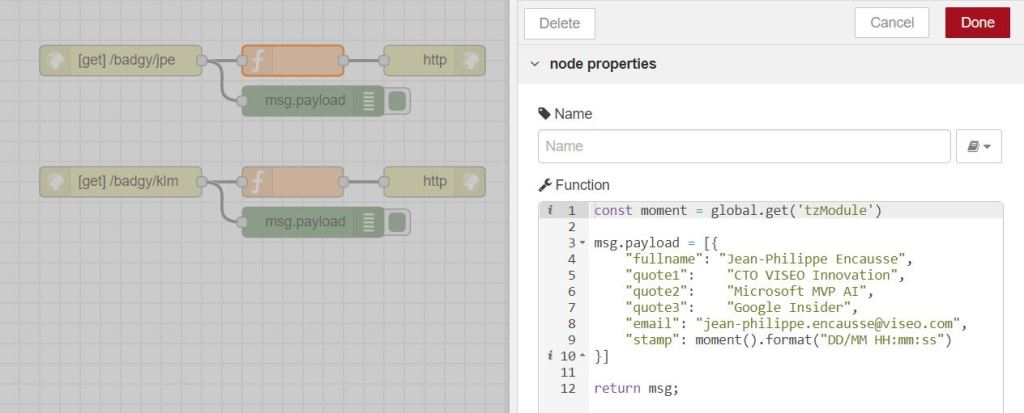1024x413 pixels.
Task: Click the globe icon on bottom http response node
Action: 468,182
